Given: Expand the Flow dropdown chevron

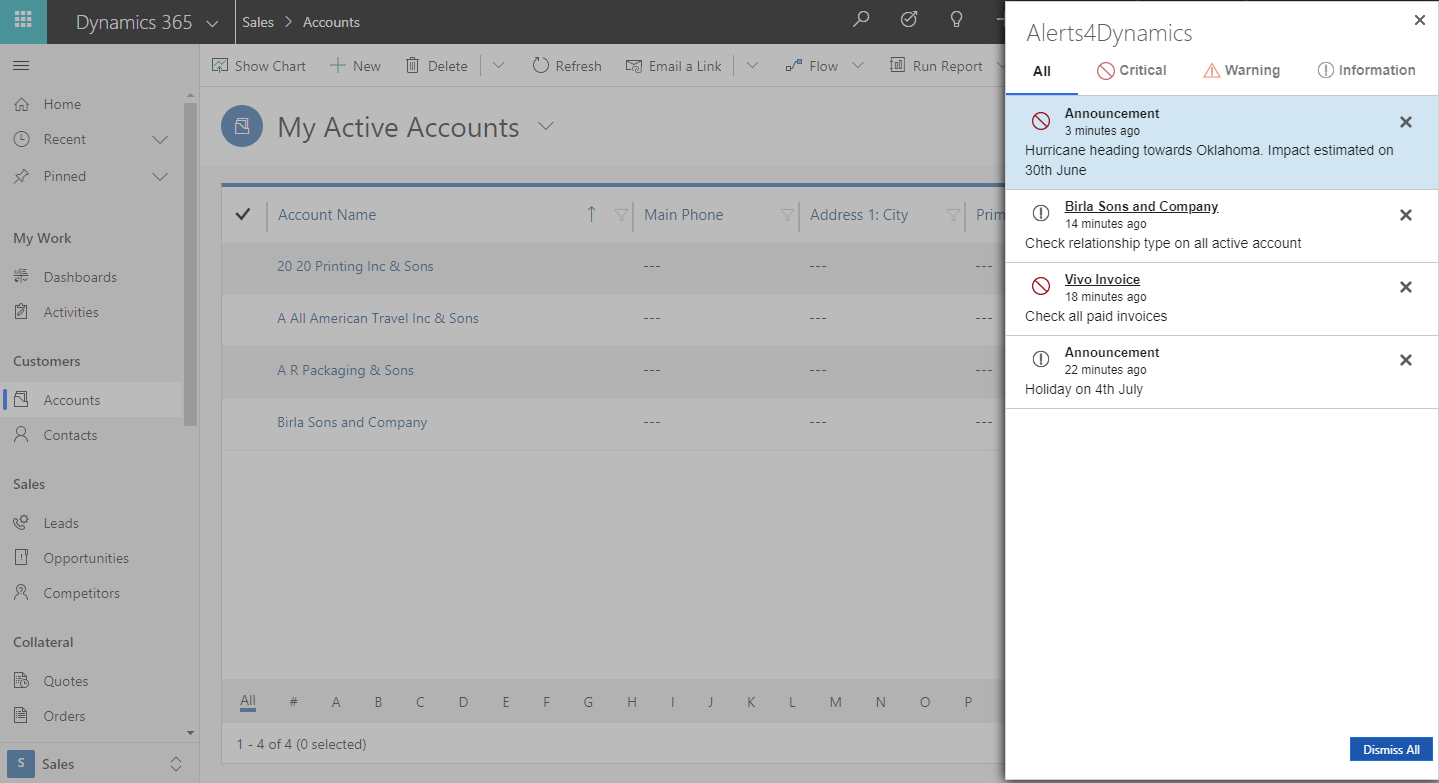Looking at the screenshot, I should point(858,66).
